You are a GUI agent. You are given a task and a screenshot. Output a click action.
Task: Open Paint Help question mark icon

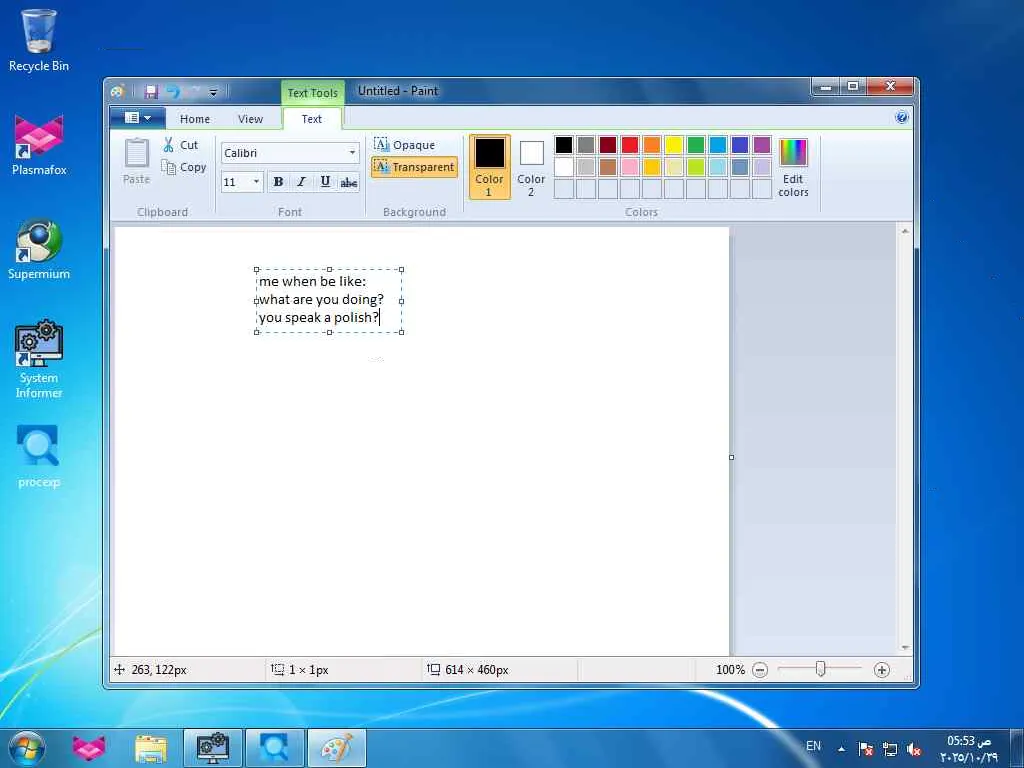(902, 118)
